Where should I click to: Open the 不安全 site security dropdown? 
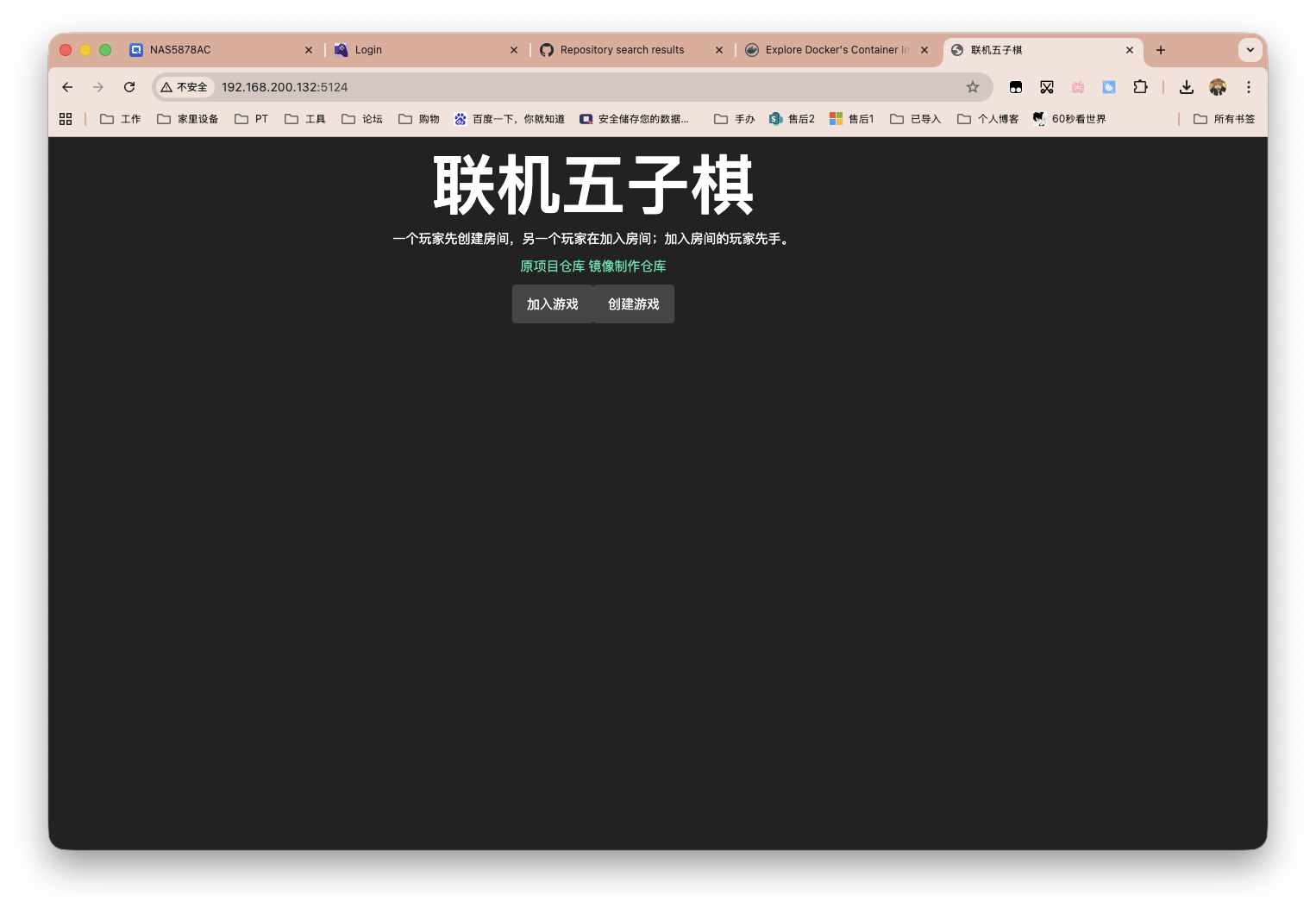[x=184, y=87]
